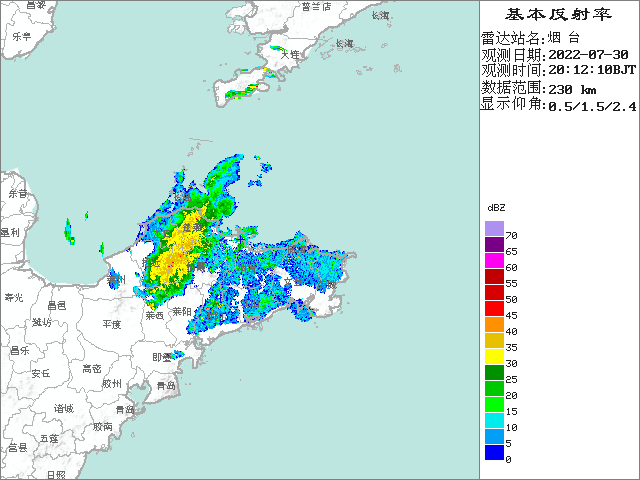Click the 基本反射率 title text

558,14
